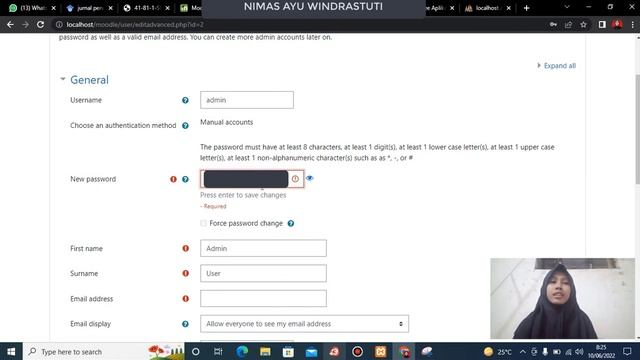
Task: Click the 25°C weather widget
Action: pos(498,351)
